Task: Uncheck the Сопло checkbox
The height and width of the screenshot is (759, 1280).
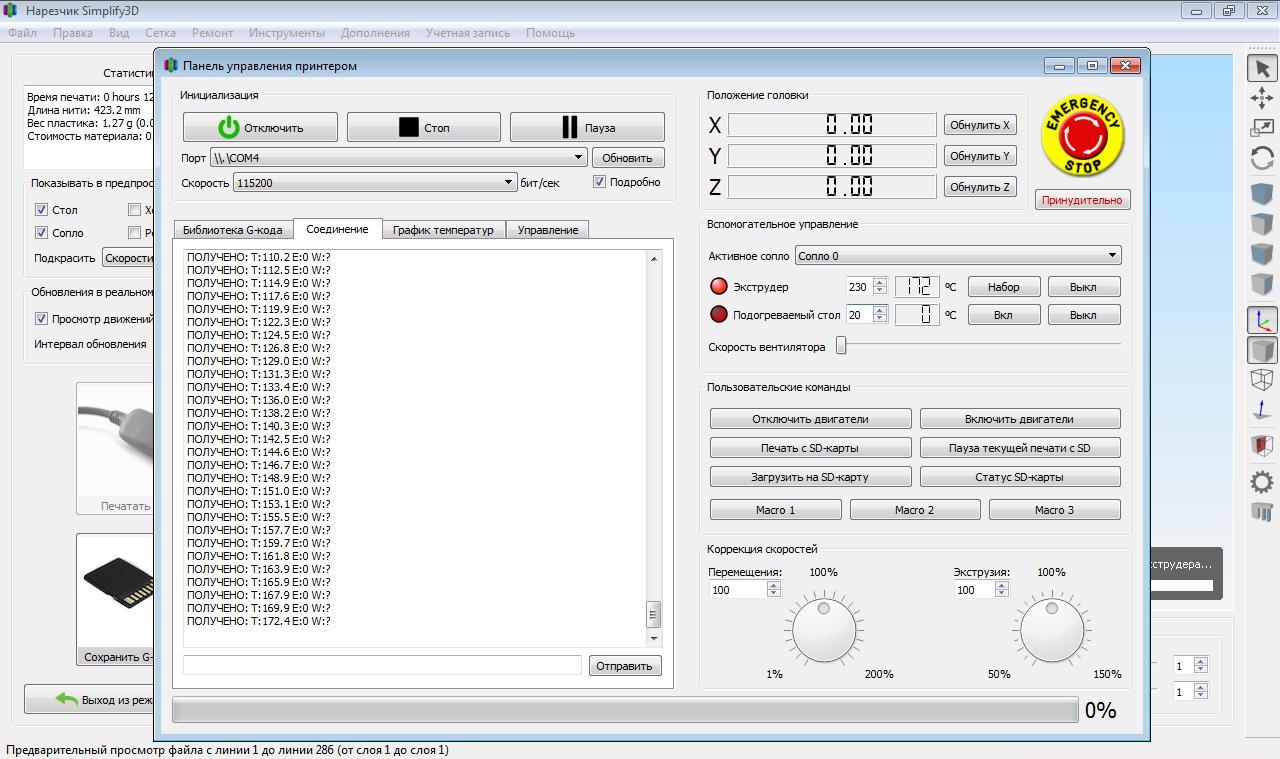Action: [x=41, y=233]
